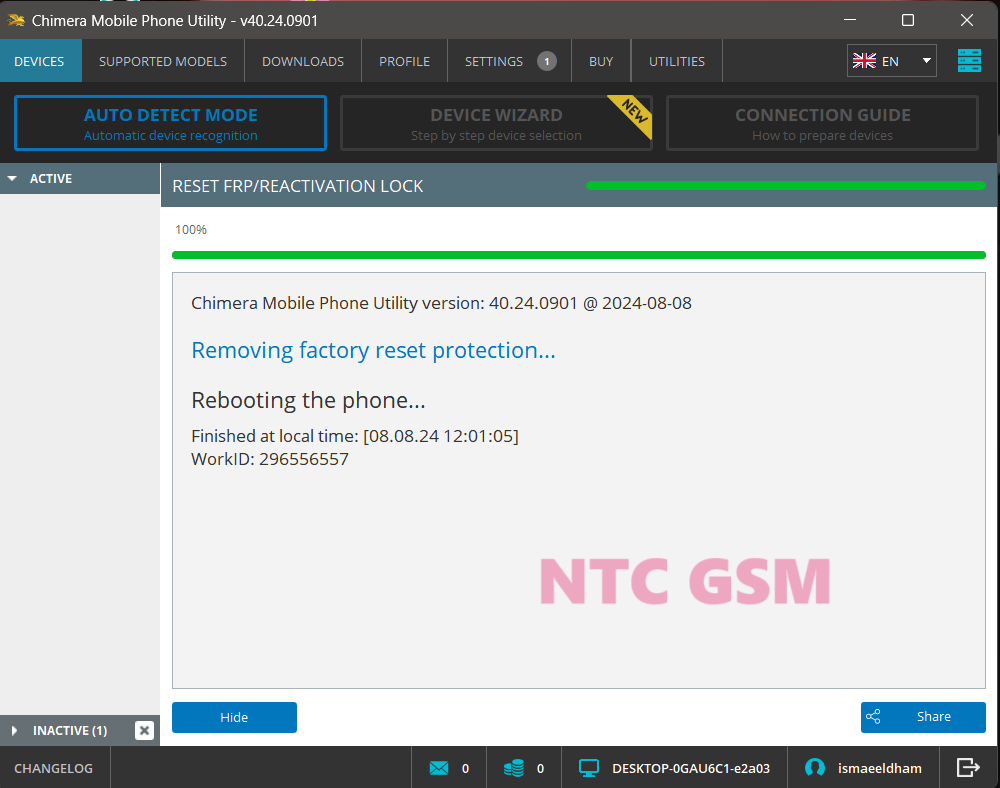The height and width of the screenshot is (788, 1000).
Task: Click the Share network icon
Action: point(874,716)
